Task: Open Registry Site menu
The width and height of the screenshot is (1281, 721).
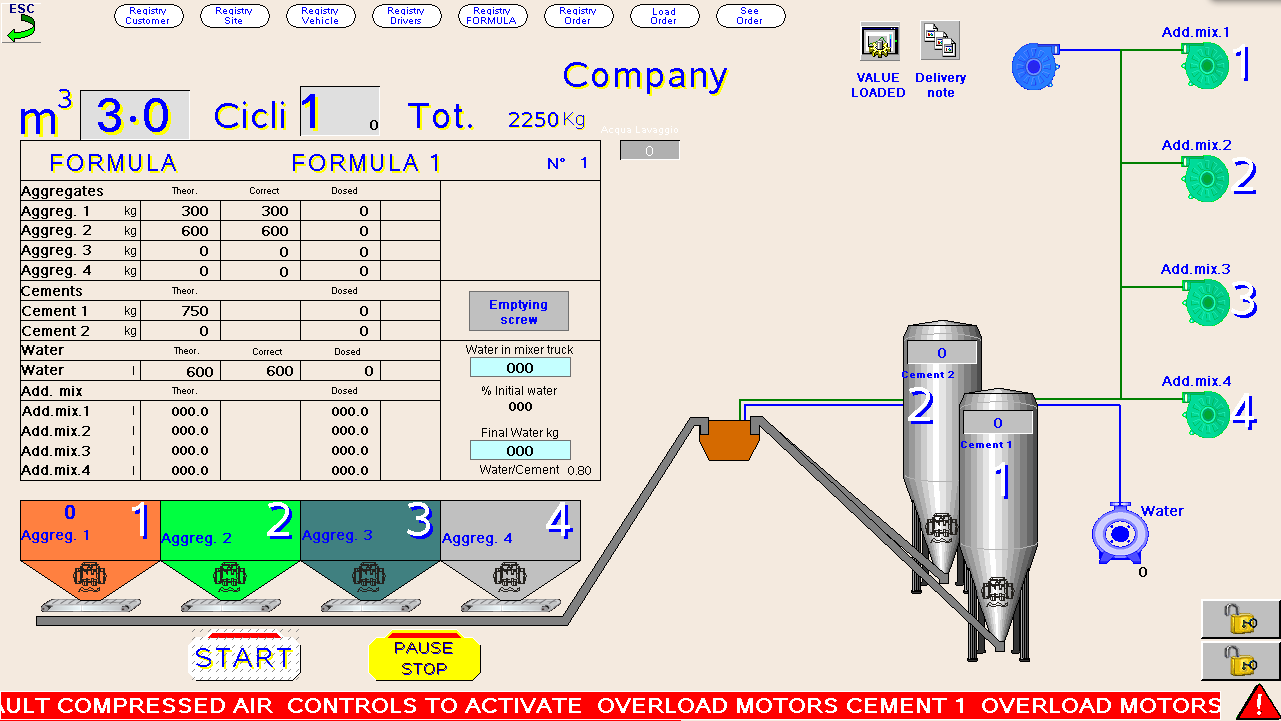Action: [x=234, y=16]
